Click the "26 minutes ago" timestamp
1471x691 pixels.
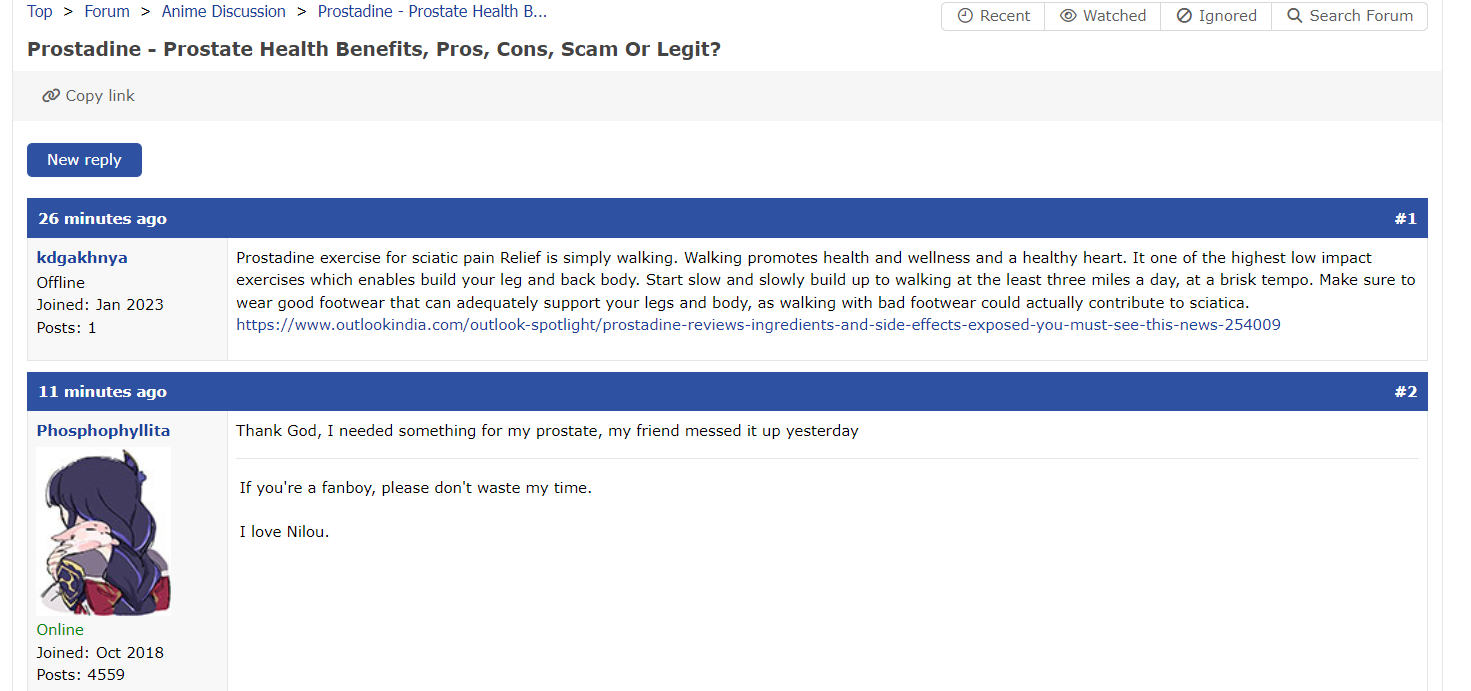click(102, 219)
